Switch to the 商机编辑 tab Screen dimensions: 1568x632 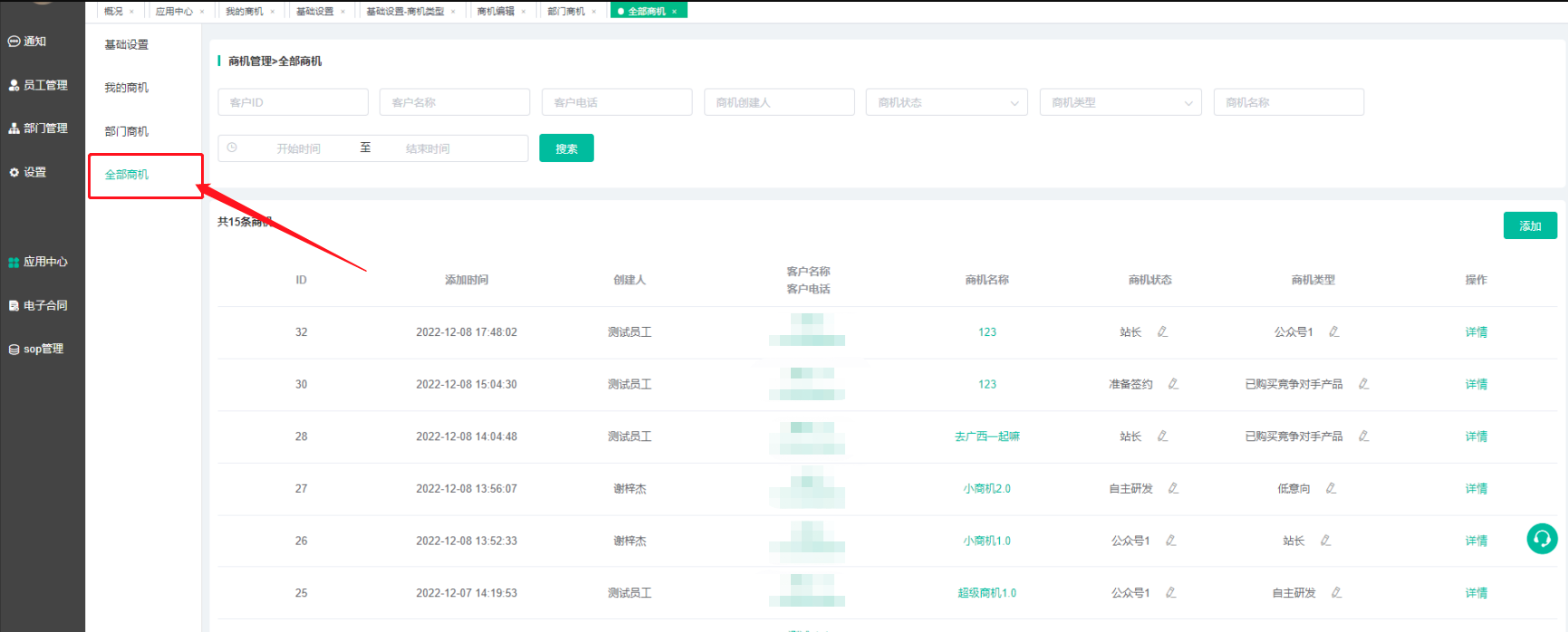[495, 12]
